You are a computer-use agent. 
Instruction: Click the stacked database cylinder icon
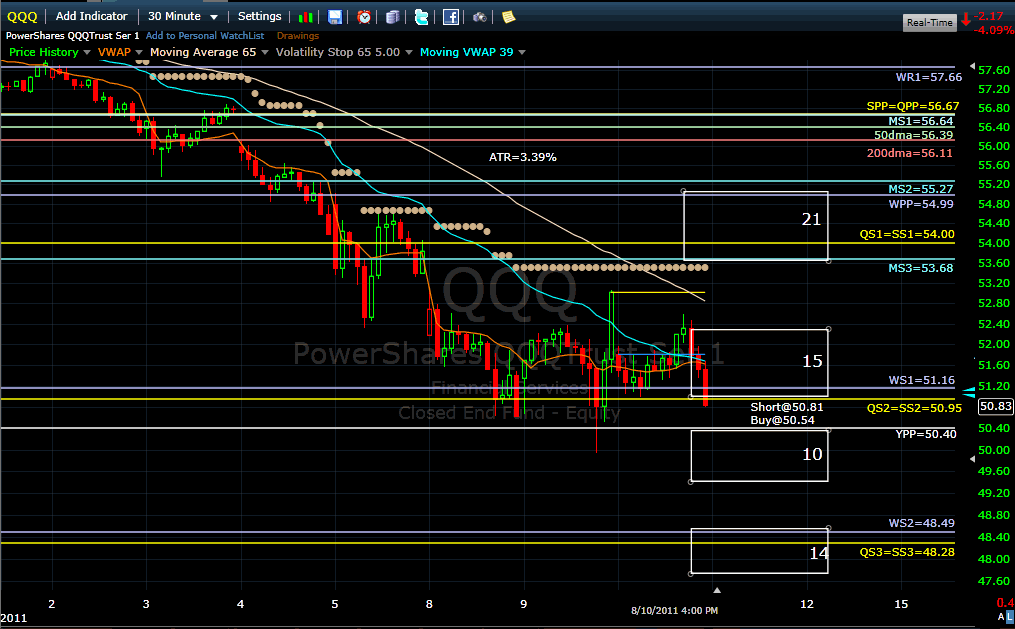392,17
